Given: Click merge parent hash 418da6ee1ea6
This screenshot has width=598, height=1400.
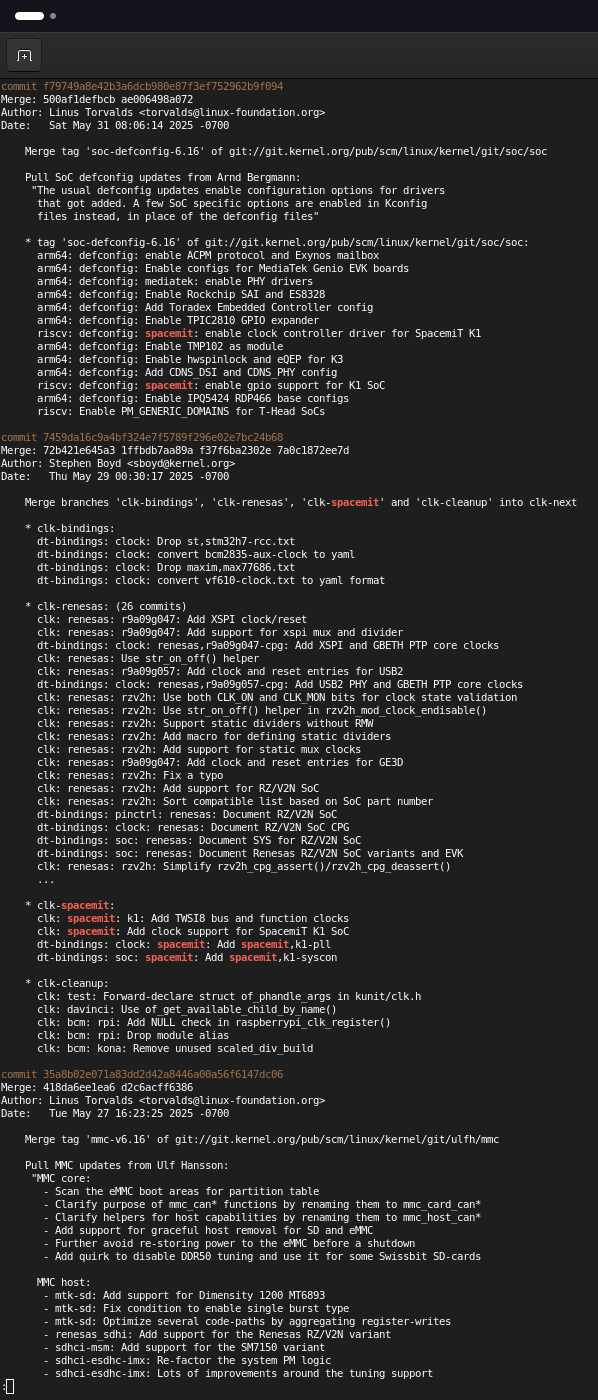Looking at the screenshot, I should click(x=79, y=1088).
